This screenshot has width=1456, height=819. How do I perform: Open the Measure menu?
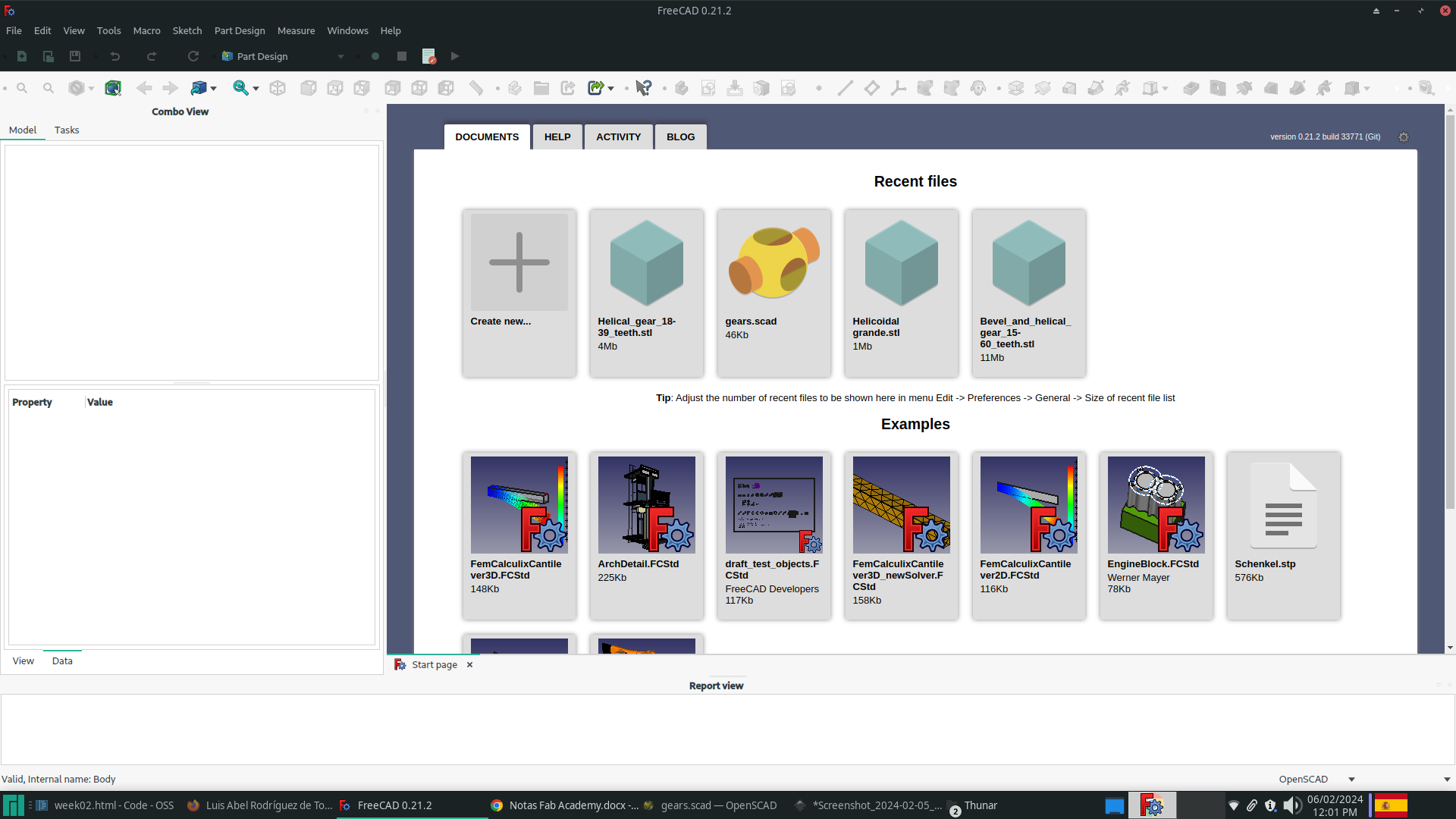point(296,30)
